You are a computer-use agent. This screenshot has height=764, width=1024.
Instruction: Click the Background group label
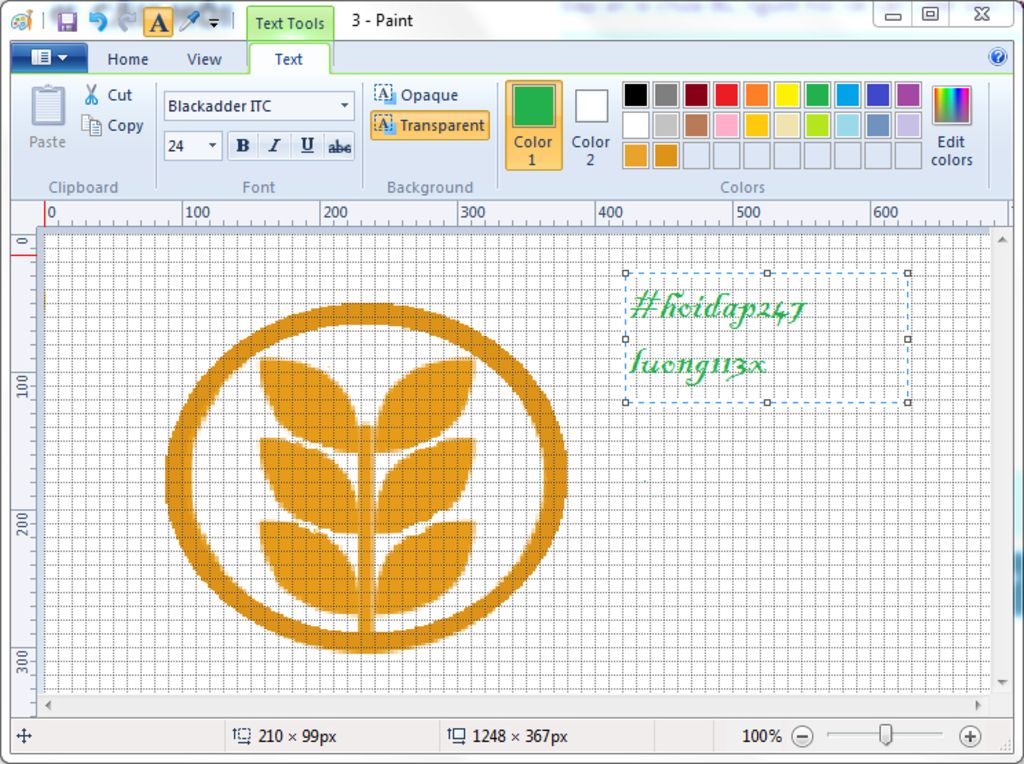[430, 187]
